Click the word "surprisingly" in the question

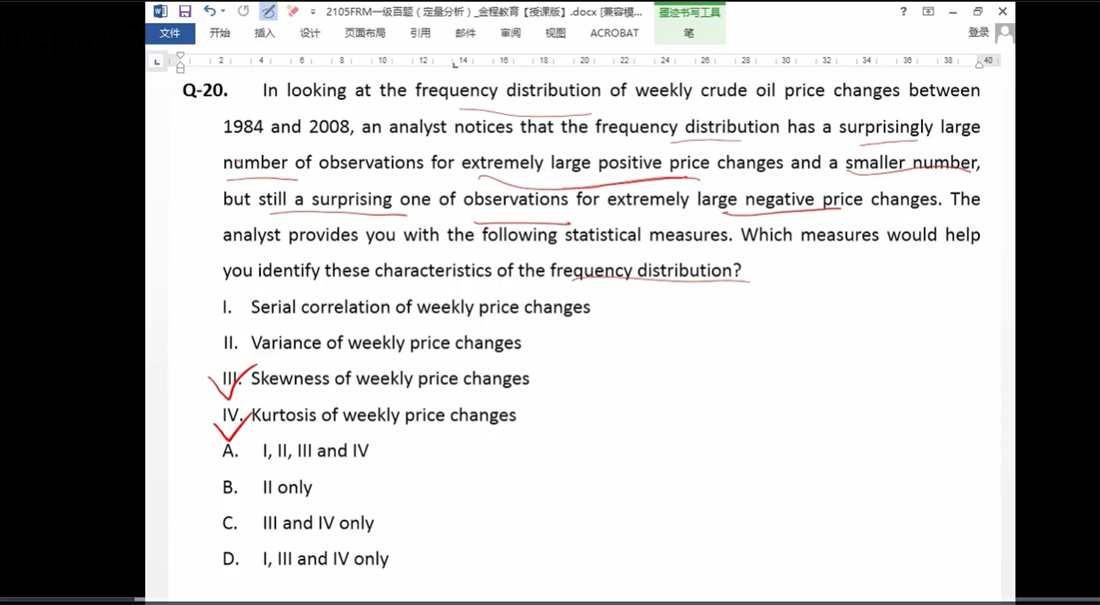click(886, 128)
